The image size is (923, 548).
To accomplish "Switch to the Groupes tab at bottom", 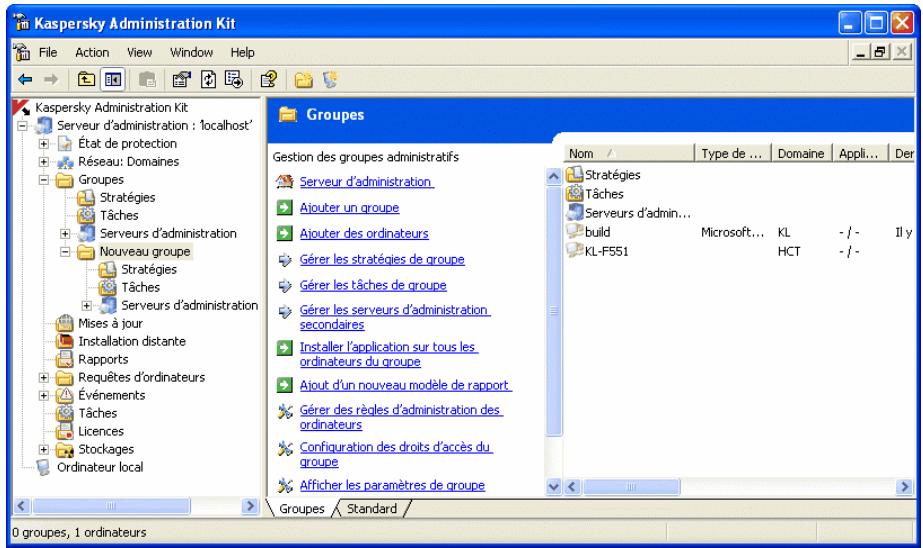I will (x=301, y=509).
